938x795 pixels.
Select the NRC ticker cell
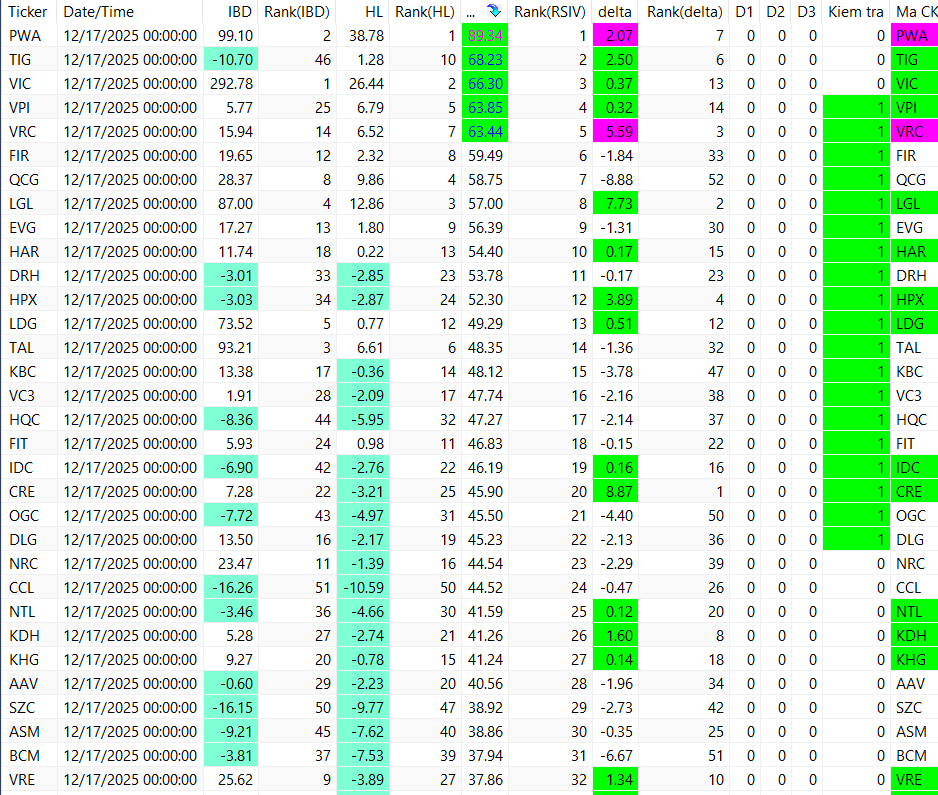click(30, 563)
